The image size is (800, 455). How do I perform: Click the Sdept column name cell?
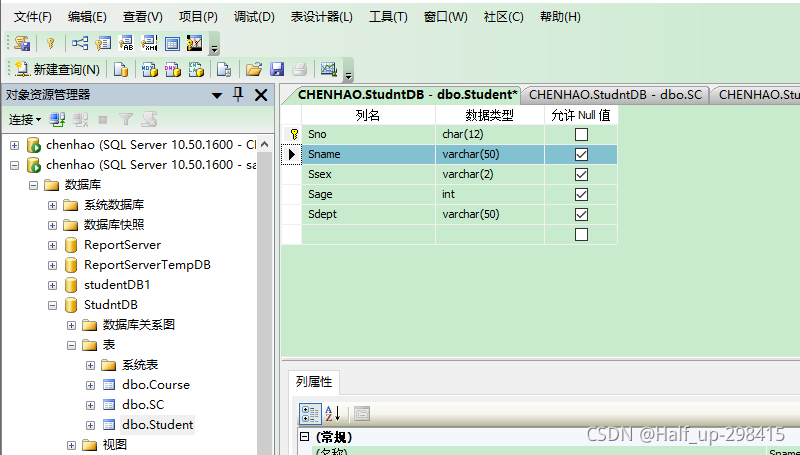368,214
